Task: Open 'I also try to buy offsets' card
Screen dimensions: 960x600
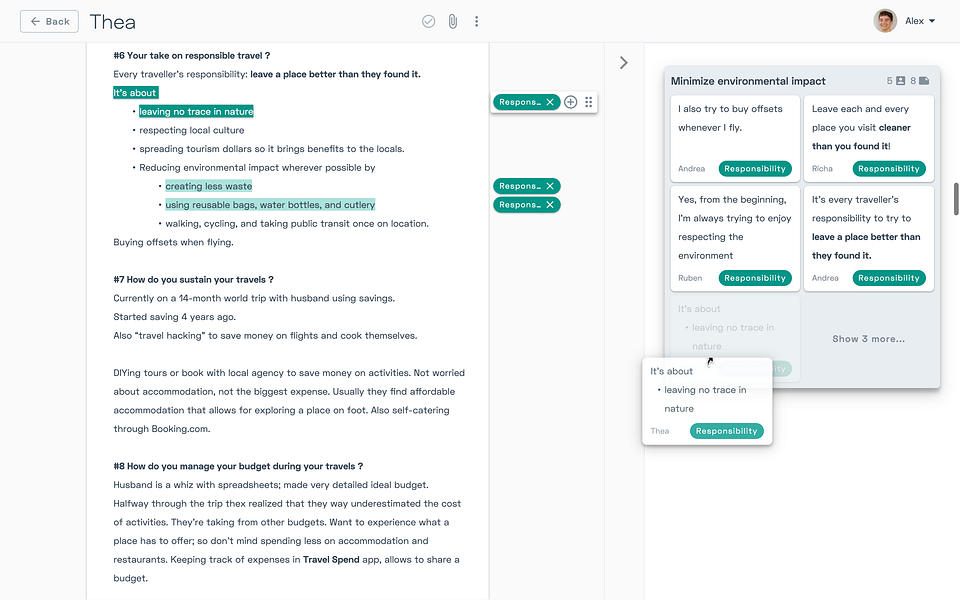Action: 735,138
